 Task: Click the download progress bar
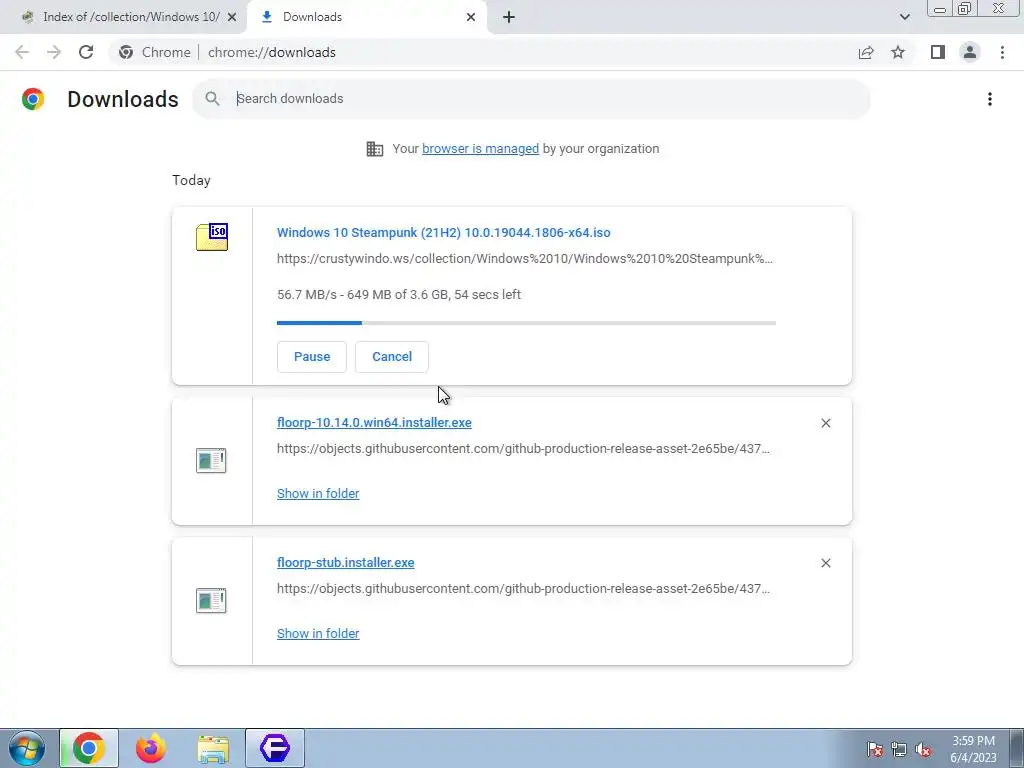(526, 323)
